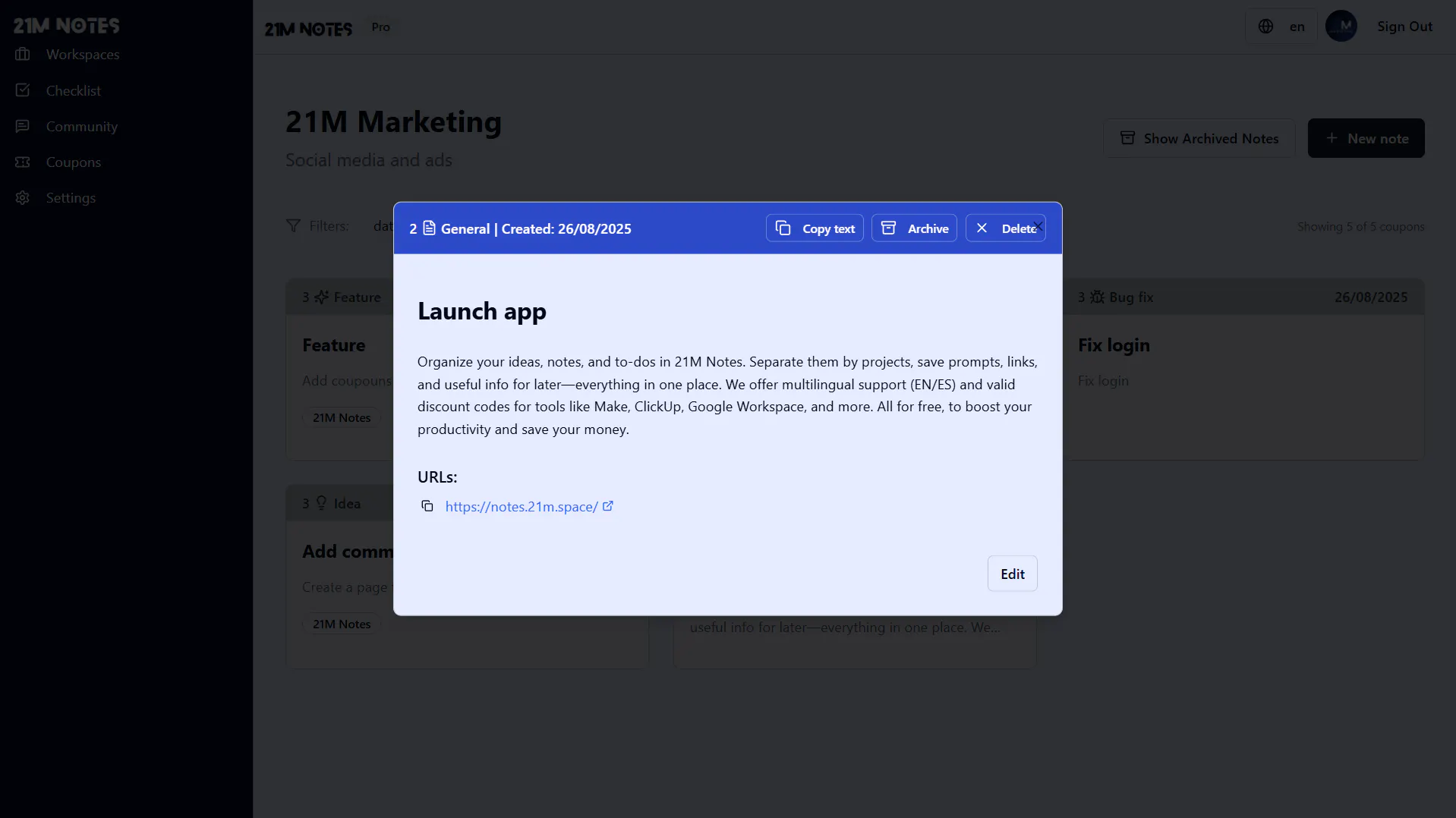
Task: Edit the Launch app note
Action: pyautogui.click(x=1012, y=574)
